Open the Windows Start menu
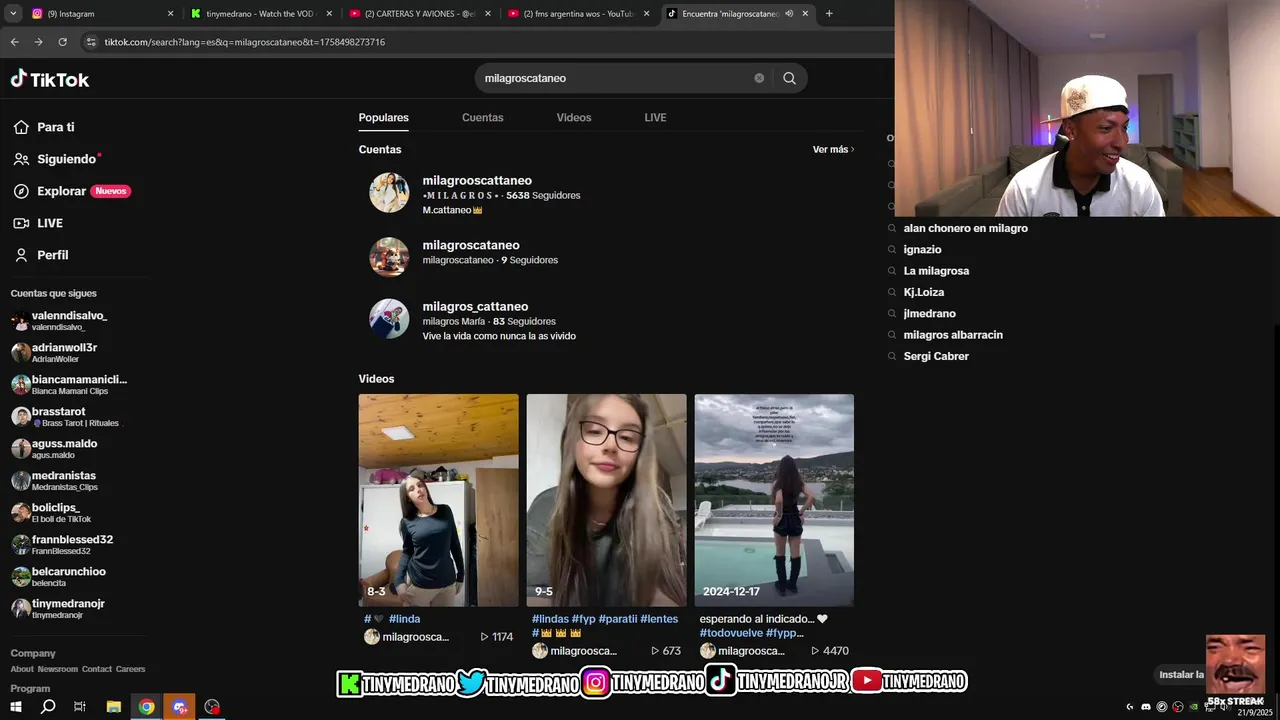 click(16, 707)
